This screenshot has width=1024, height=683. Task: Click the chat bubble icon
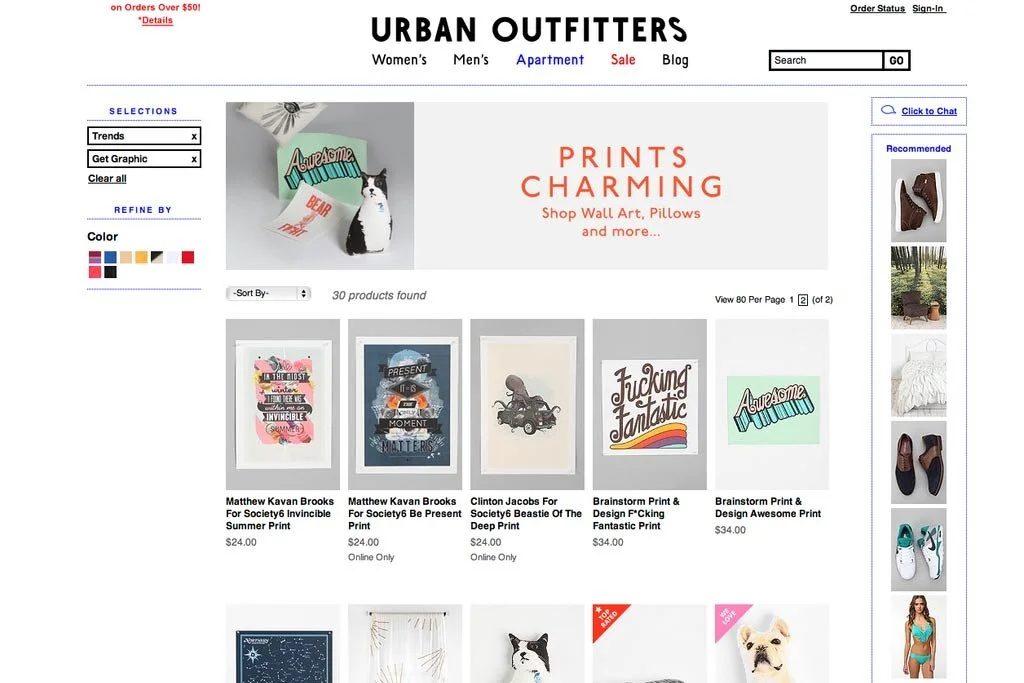[x=888, y=110]
